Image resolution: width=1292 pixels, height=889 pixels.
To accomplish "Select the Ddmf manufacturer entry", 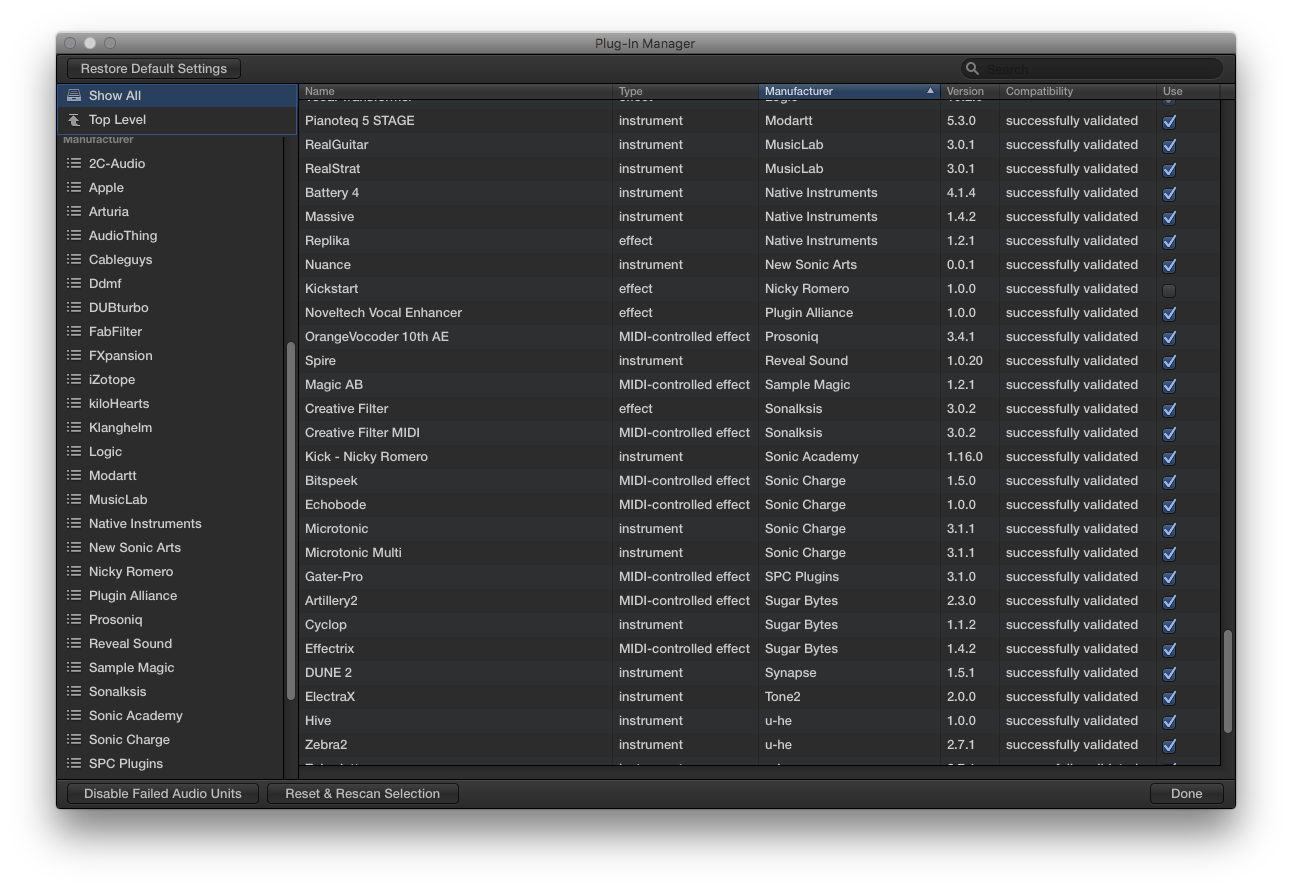I will click(x=171, y=283).
